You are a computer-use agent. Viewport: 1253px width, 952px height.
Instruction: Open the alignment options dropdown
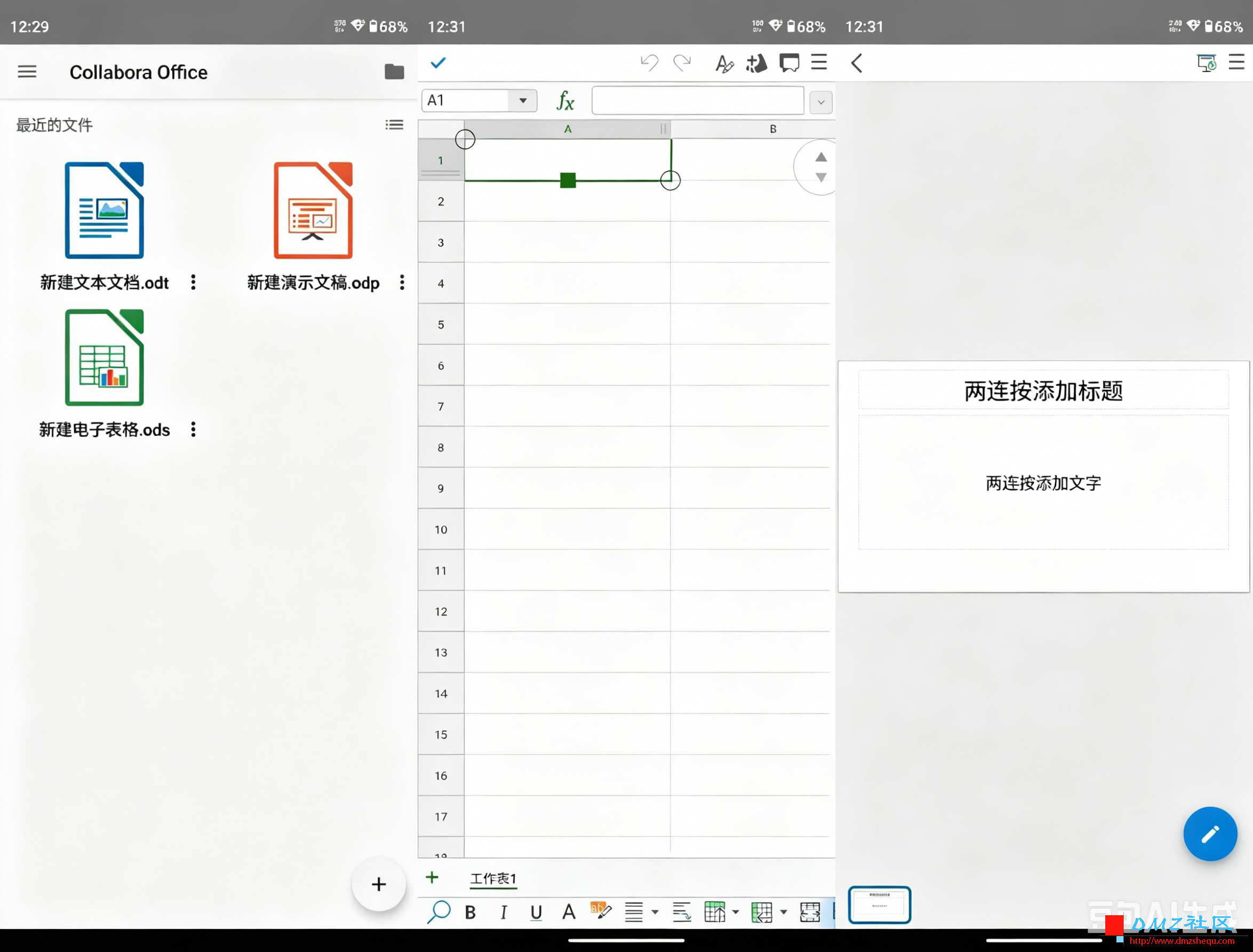[x=655, y=913]
